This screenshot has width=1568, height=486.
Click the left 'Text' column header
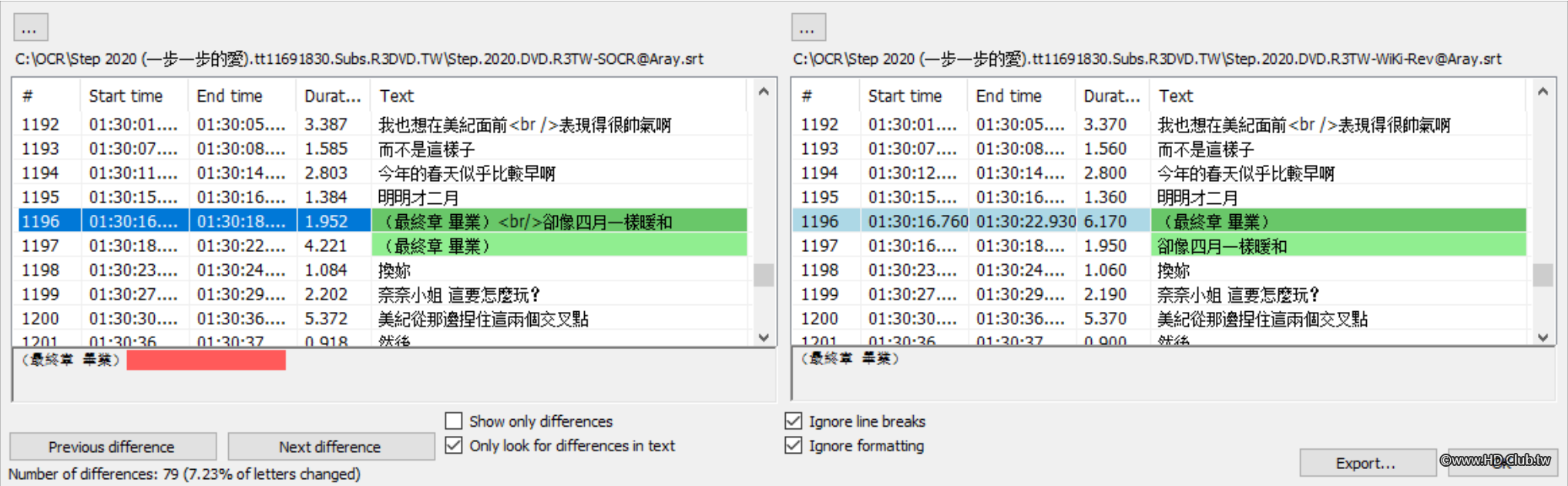397,96
